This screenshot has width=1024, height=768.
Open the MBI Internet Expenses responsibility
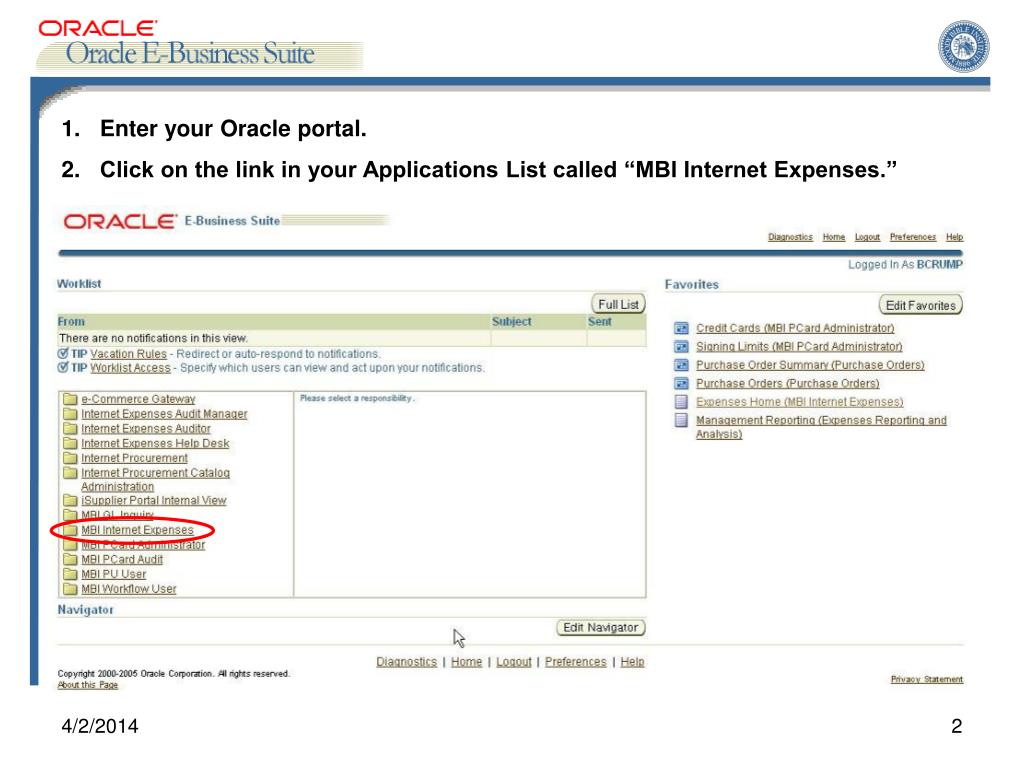(x=137, y=530)
